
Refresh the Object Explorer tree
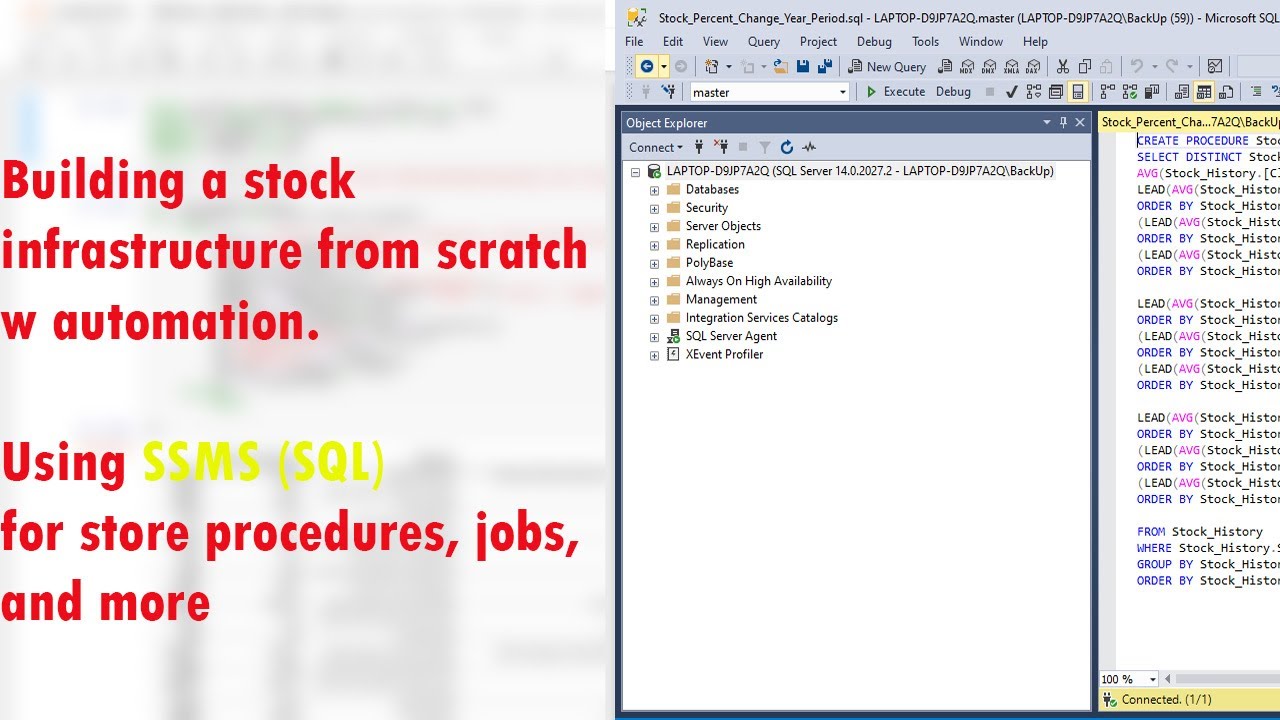(787, 147)
